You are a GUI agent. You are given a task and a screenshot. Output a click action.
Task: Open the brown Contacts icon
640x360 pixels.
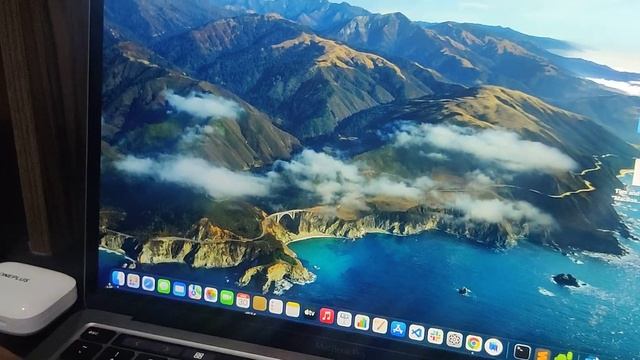(260, 303)
